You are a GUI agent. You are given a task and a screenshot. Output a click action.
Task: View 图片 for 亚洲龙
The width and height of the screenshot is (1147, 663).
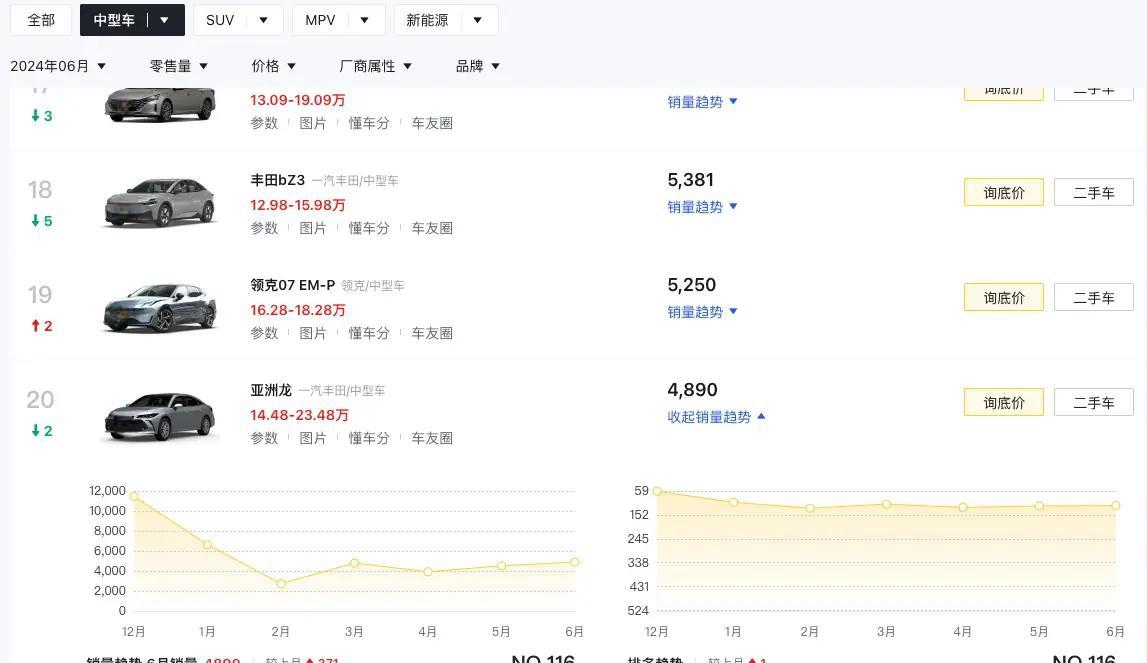pyautogui.click(x=313, y=438)
